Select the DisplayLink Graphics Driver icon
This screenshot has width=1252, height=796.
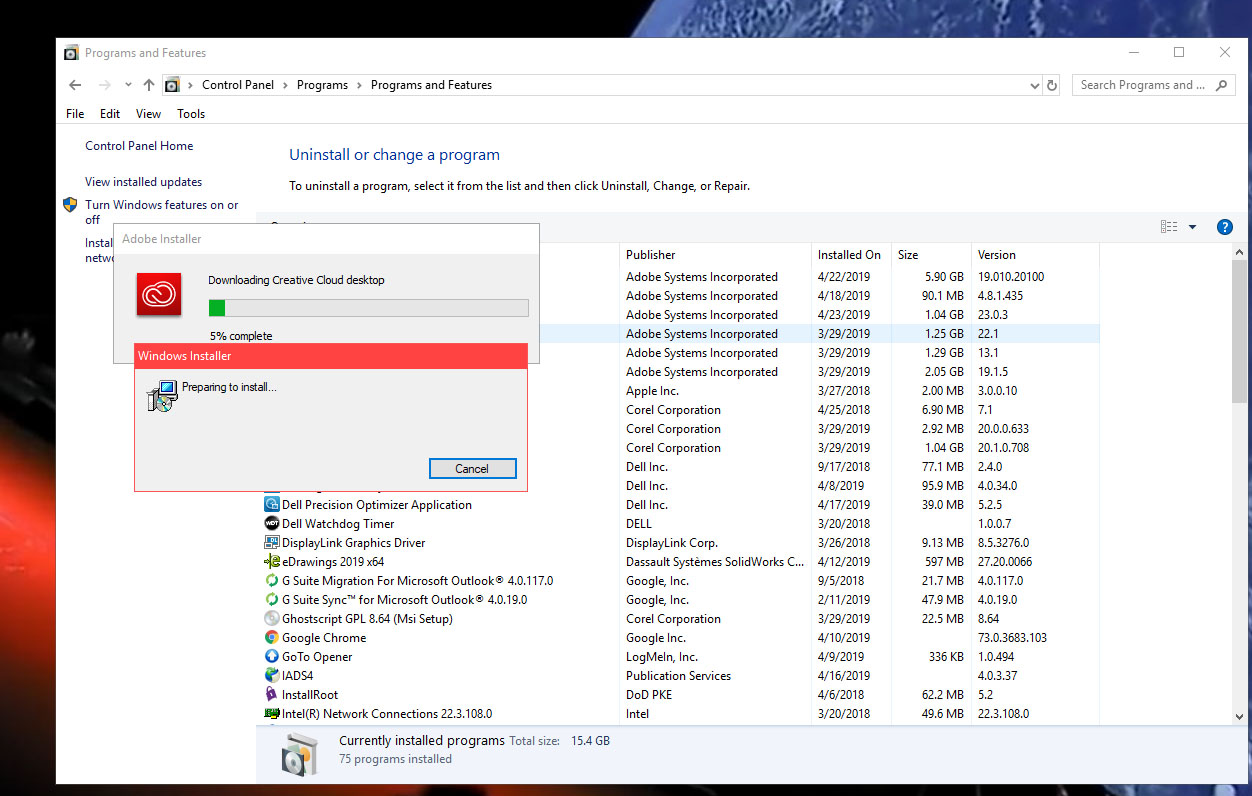pos(272,542)
